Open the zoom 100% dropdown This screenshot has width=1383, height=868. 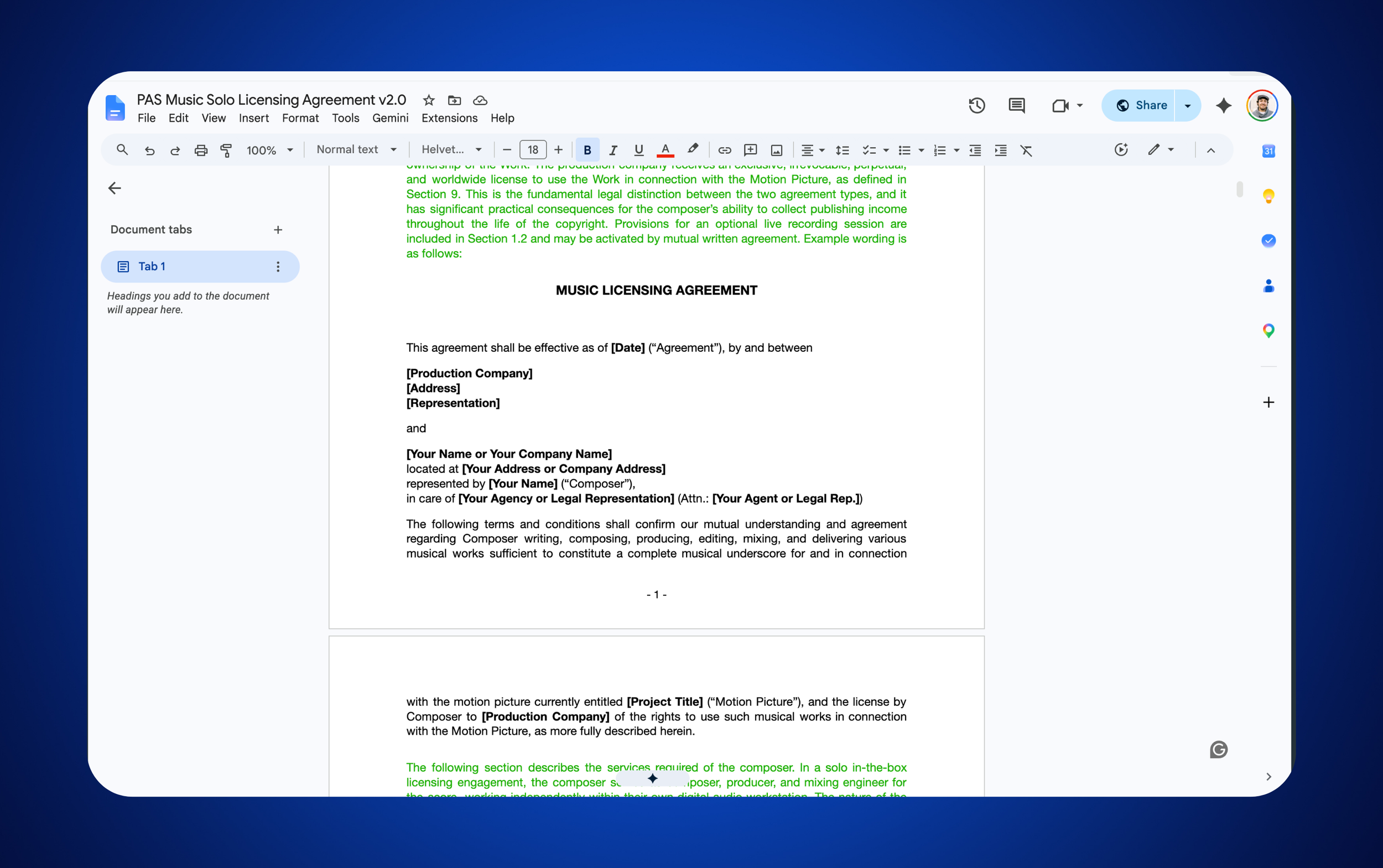pos(270,150)
